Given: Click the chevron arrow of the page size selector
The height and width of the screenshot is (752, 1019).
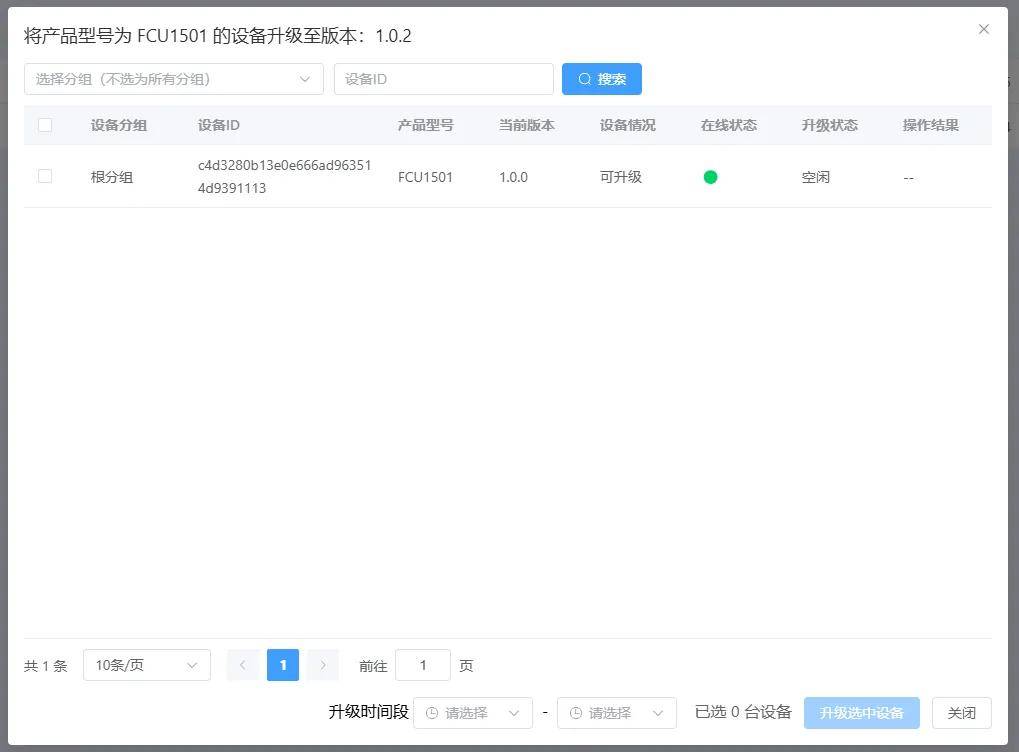Looking at the screenshot, I should click(x=192, y=665).
